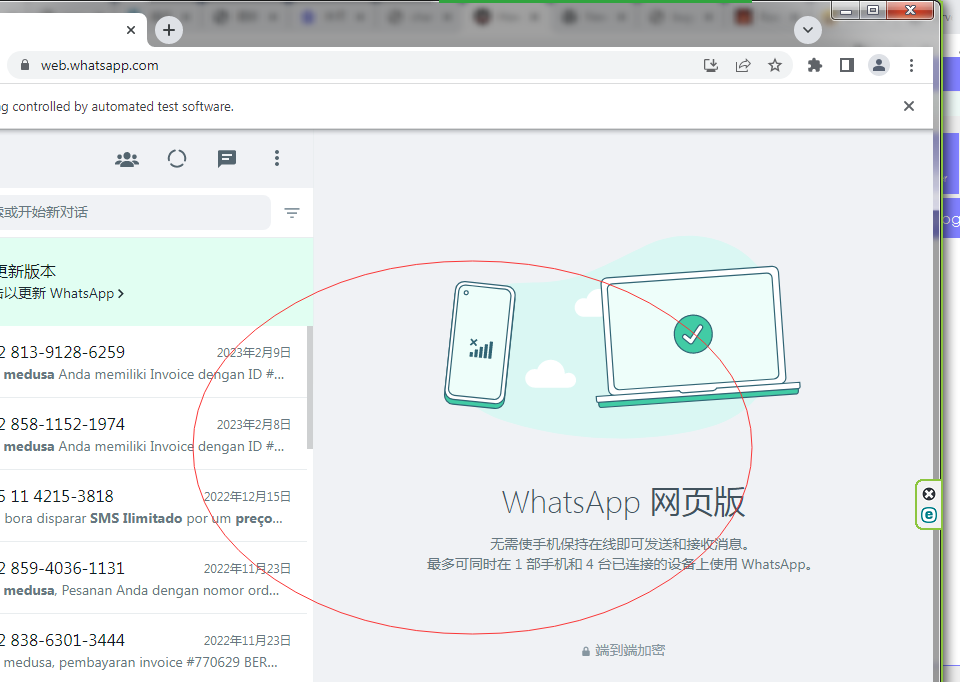Click the search or start new chat field
The width and height of the screenshot is (960, 682).
(130, 213)
